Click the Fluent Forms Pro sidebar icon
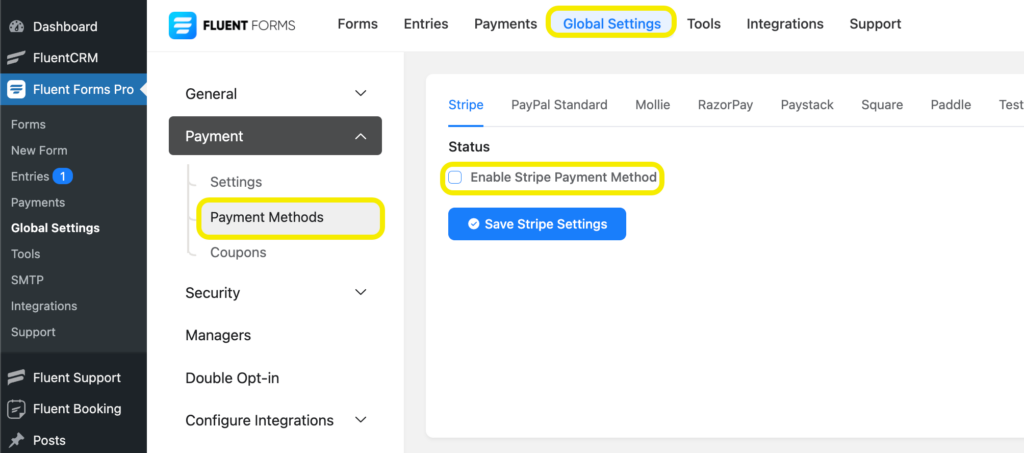Image resolution: width=1024 pixels, height=453 pixels. 16,89
